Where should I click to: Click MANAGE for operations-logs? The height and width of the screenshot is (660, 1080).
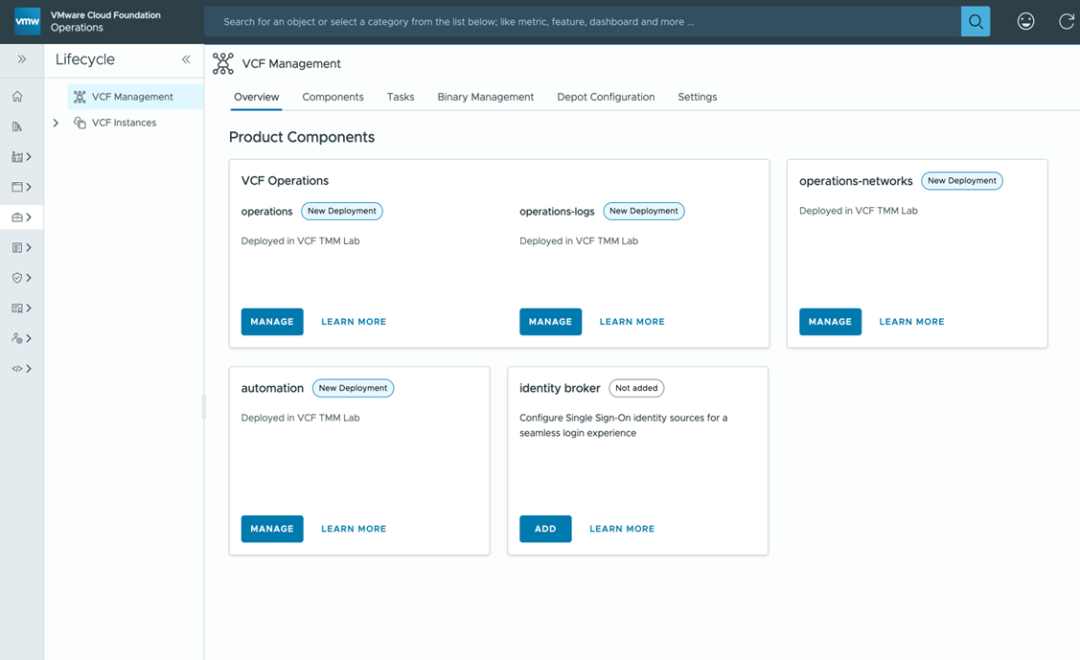[x=550, y=322]
